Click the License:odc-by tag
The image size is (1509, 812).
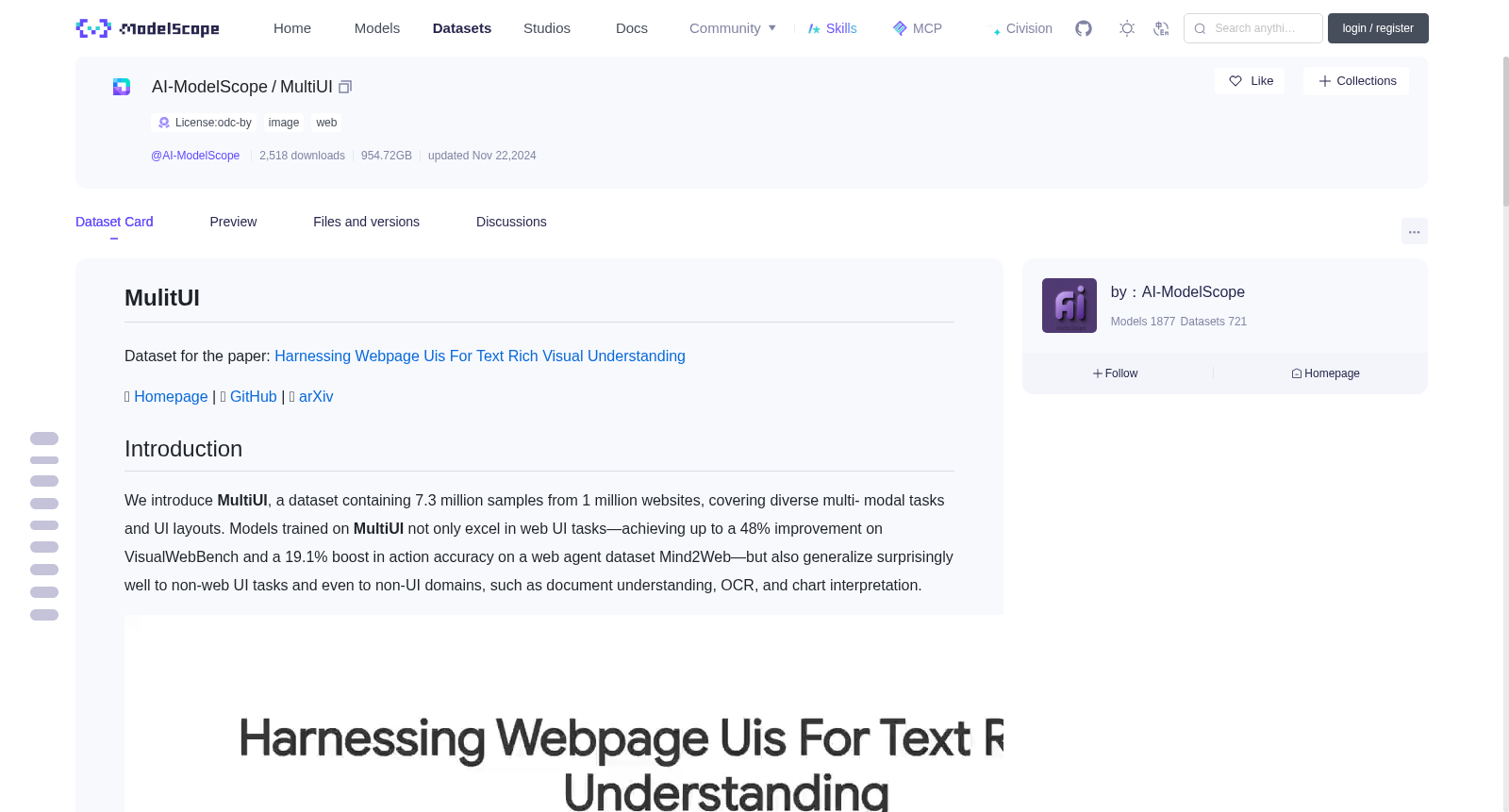click(x=204, y=123)
